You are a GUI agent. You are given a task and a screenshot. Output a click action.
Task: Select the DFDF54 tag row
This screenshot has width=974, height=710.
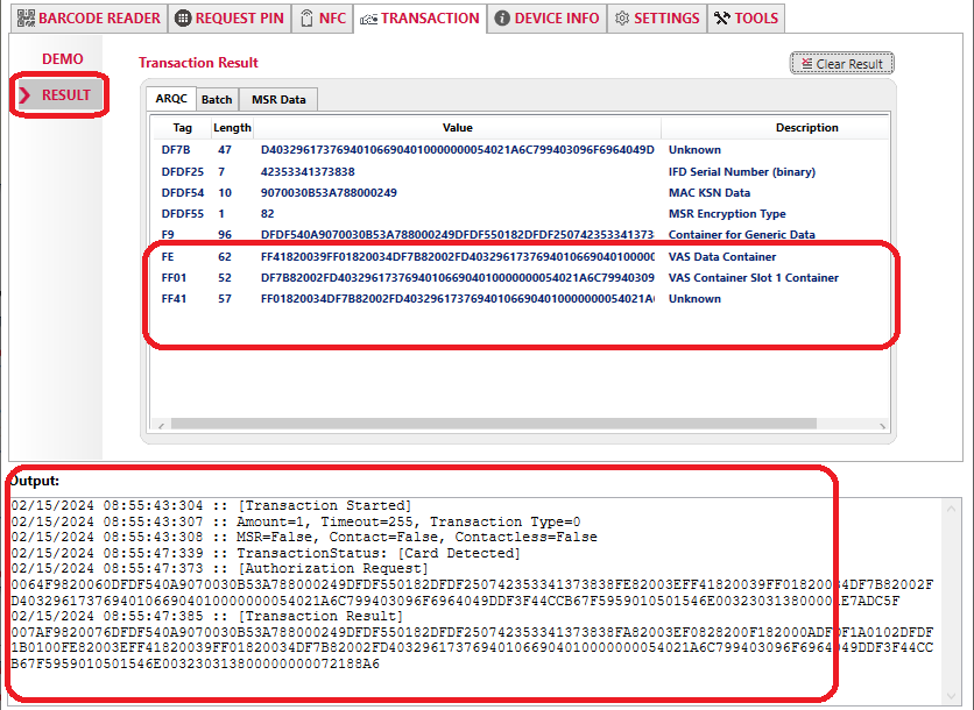pyautogui.click(x=521, y=193)
